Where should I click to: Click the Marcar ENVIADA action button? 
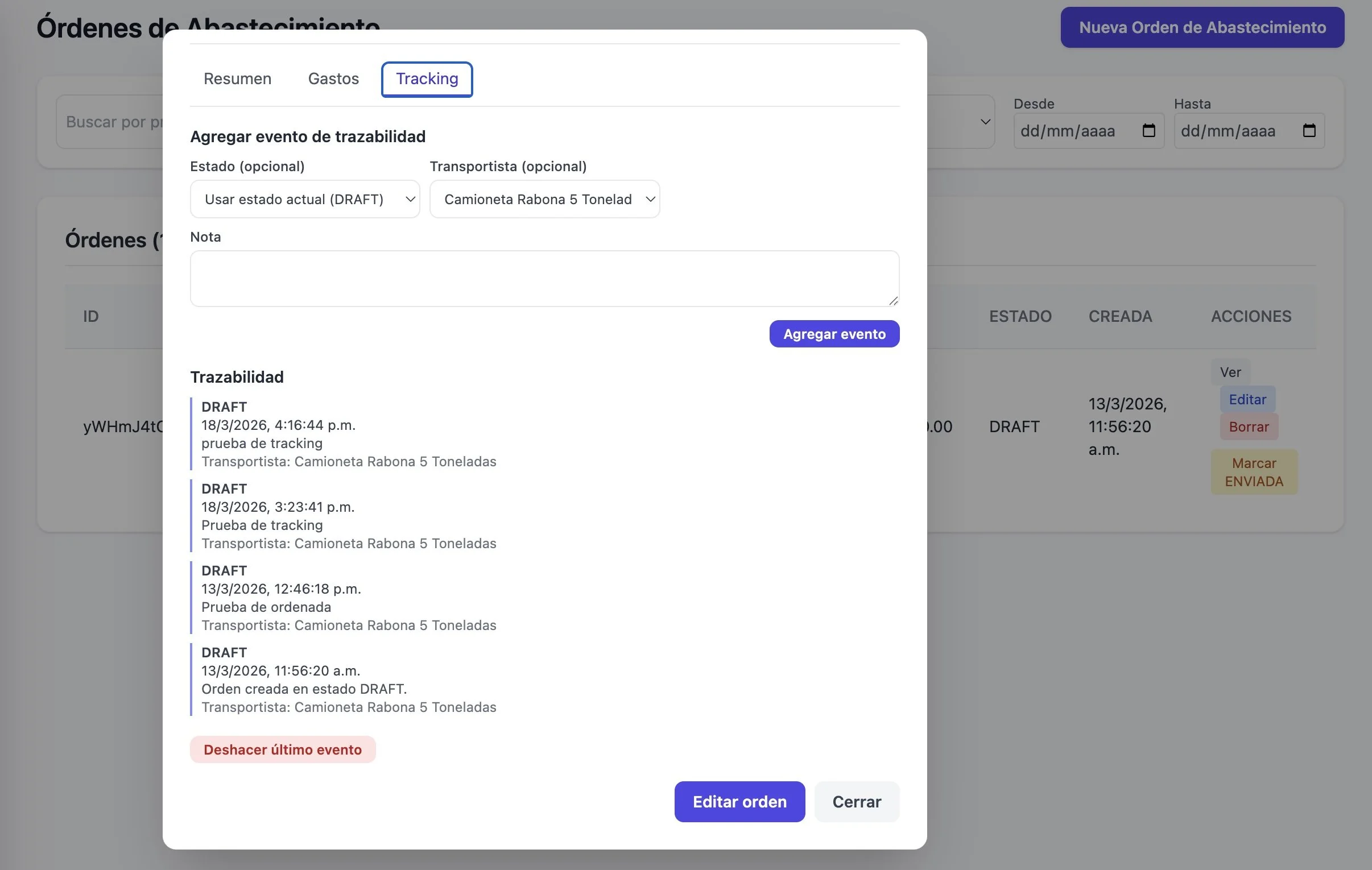point(1254,472)
